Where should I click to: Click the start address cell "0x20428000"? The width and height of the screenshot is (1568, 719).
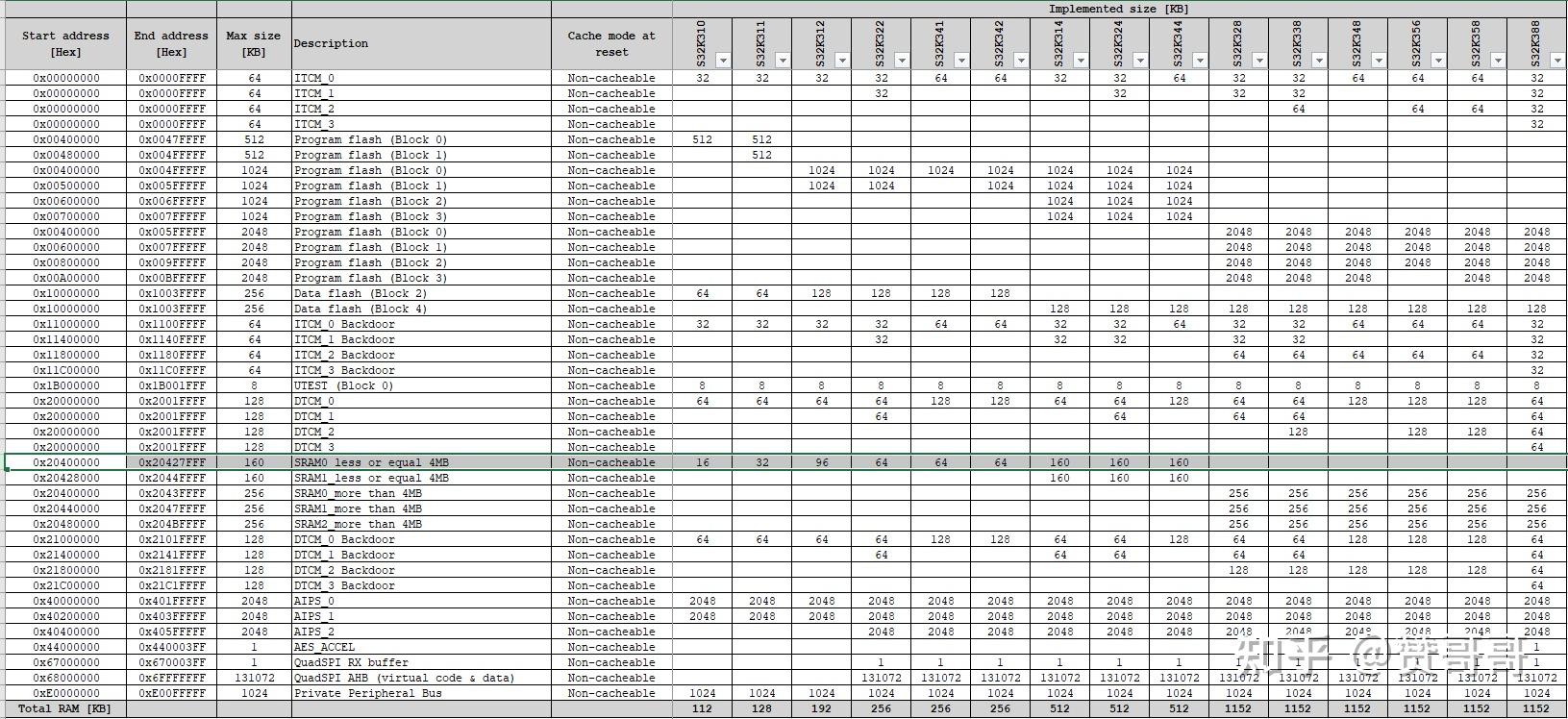click(x=65, y=478)
